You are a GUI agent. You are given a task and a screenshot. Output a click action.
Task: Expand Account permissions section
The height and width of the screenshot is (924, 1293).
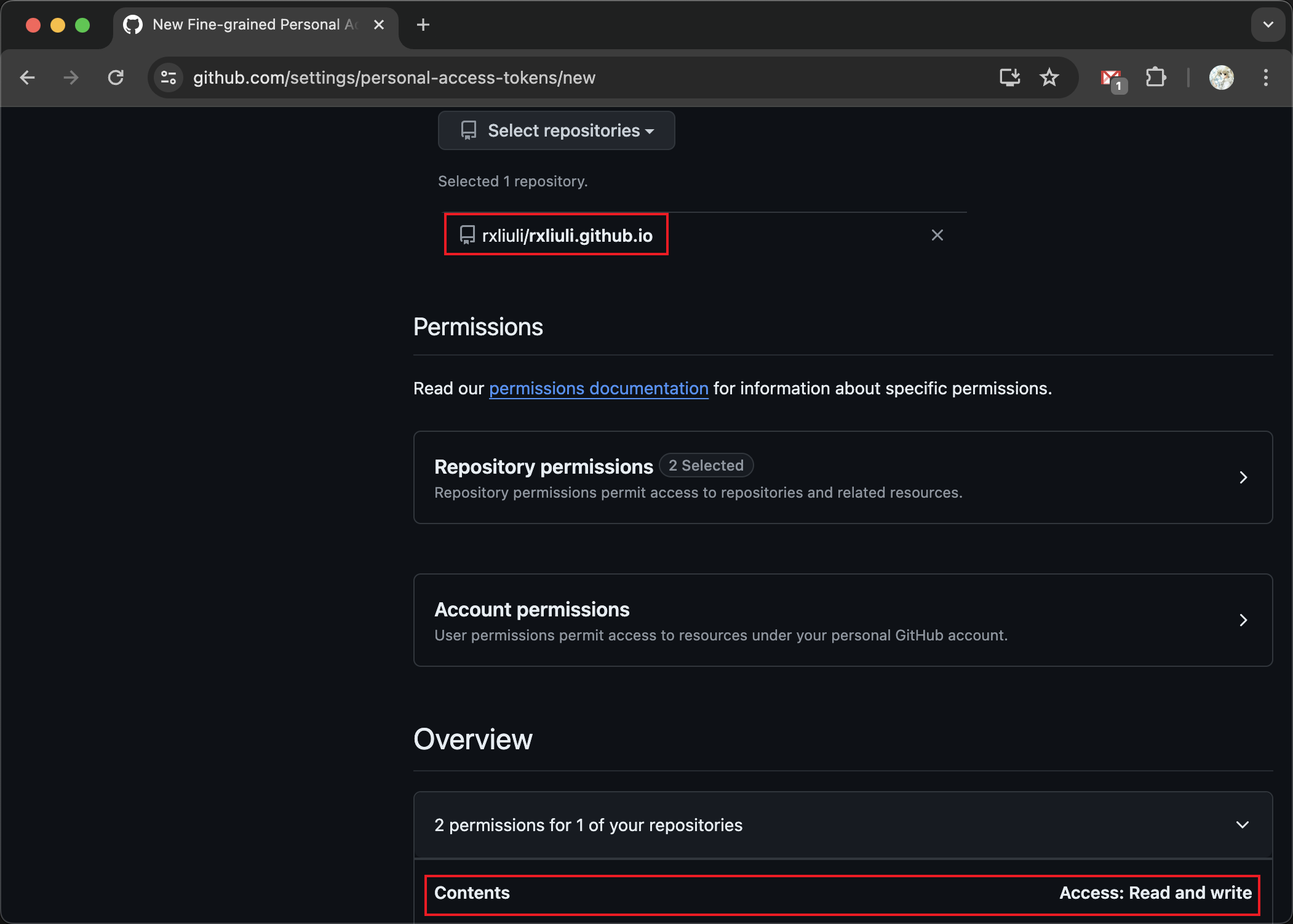(x=843, y=620)
